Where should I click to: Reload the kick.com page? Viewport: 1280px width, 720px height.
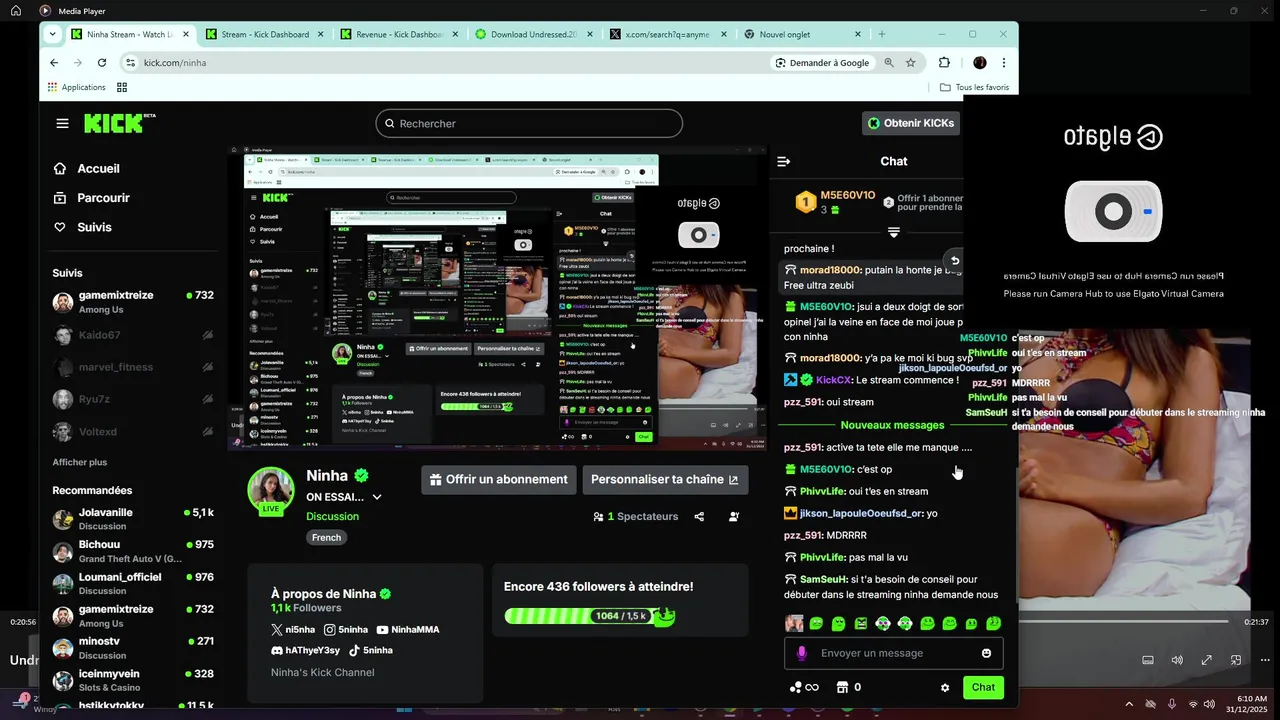click(102, 62)
